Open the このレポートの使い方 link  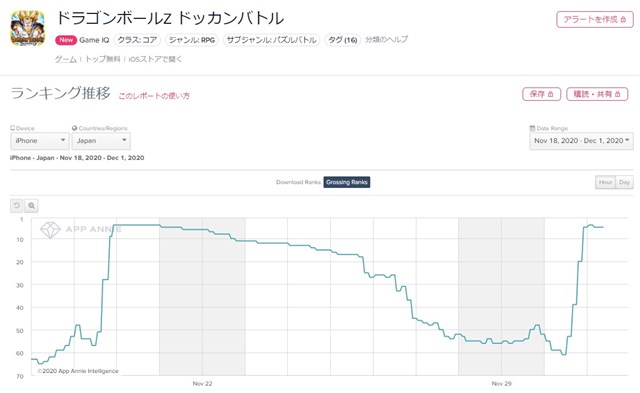click(154, 96)
